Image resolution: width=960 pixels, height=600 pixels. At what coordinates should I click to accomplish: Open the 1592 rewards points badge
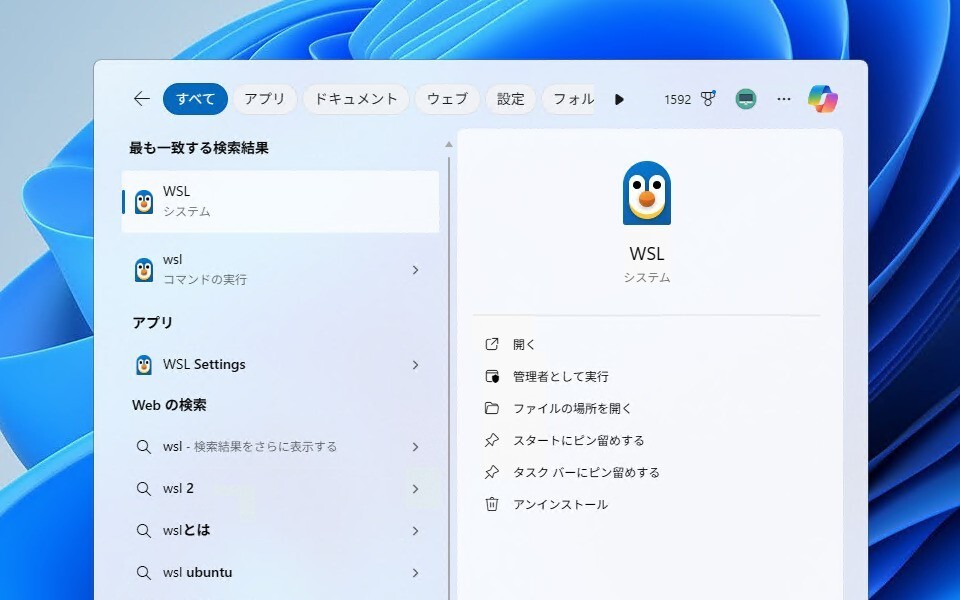point(677,99)
